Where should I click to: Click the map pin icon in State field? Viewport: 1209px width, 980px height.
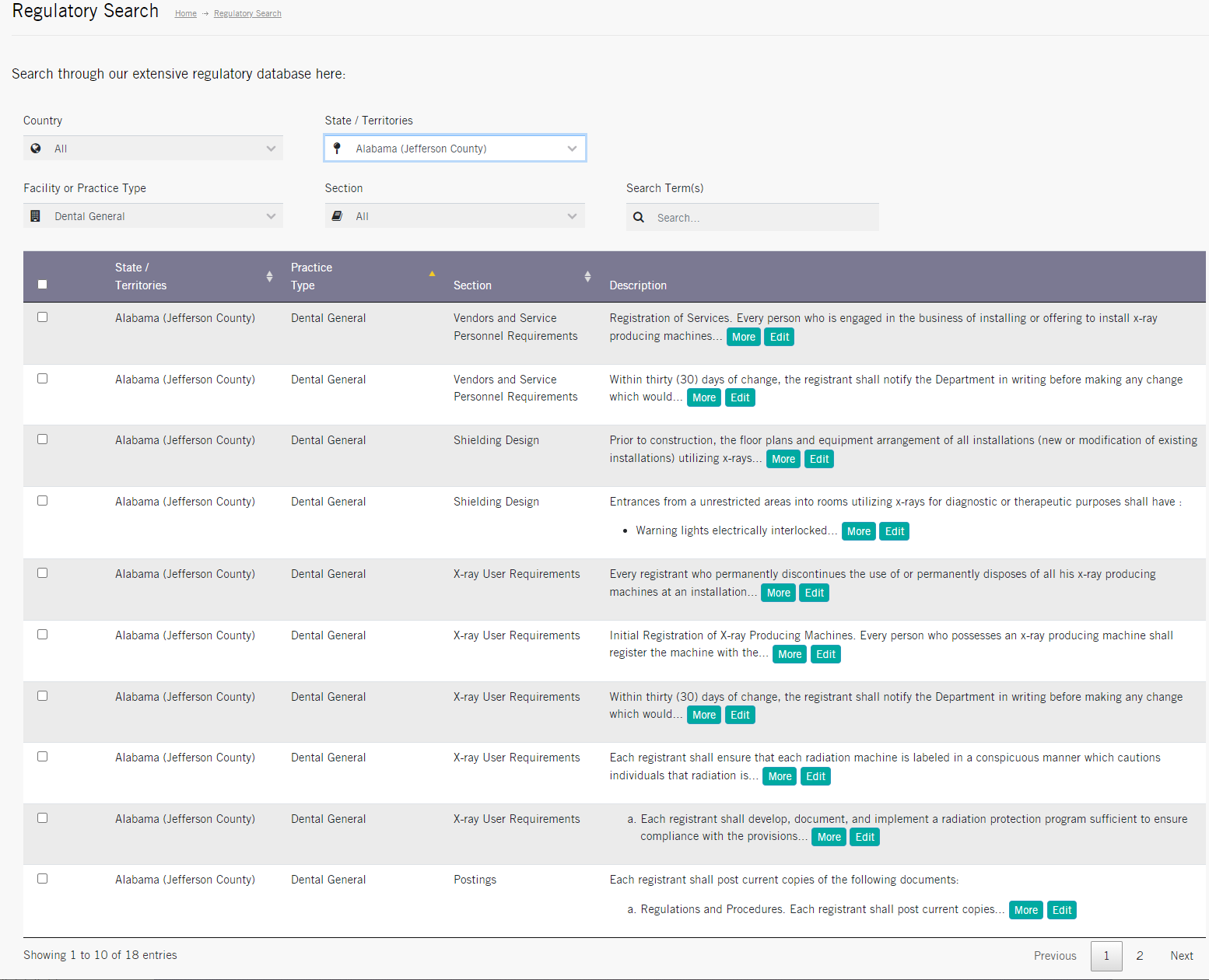click(x=337, y=149)
